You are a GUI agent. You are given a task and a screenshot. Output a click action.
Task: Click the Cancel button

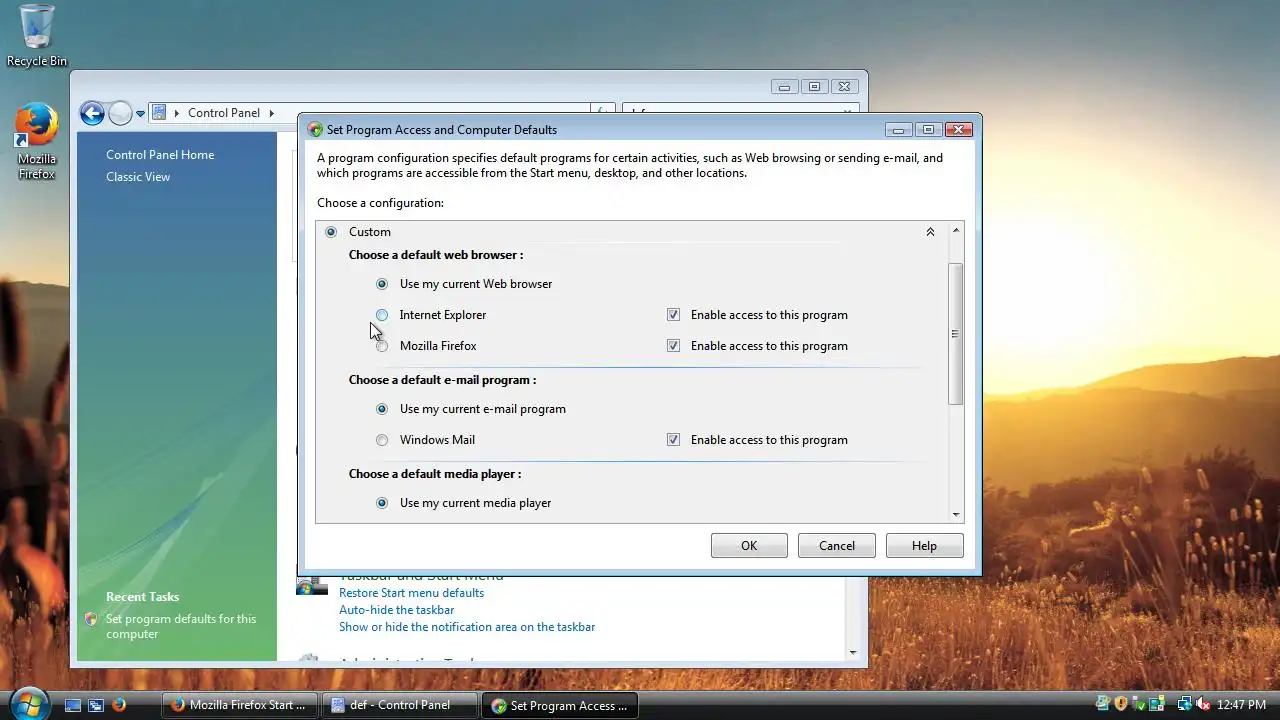[x=837, y=546]
